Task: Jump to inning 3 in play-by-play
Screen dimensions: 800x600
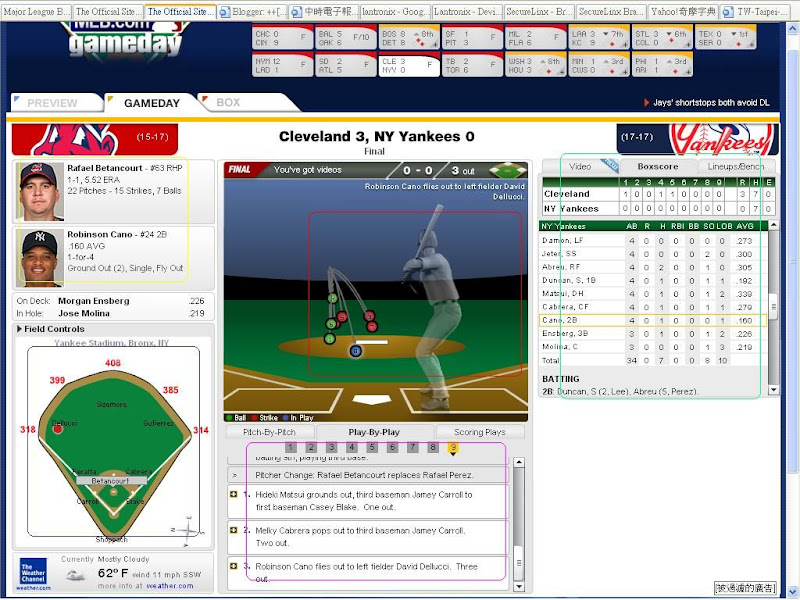Action: [332, 447]
